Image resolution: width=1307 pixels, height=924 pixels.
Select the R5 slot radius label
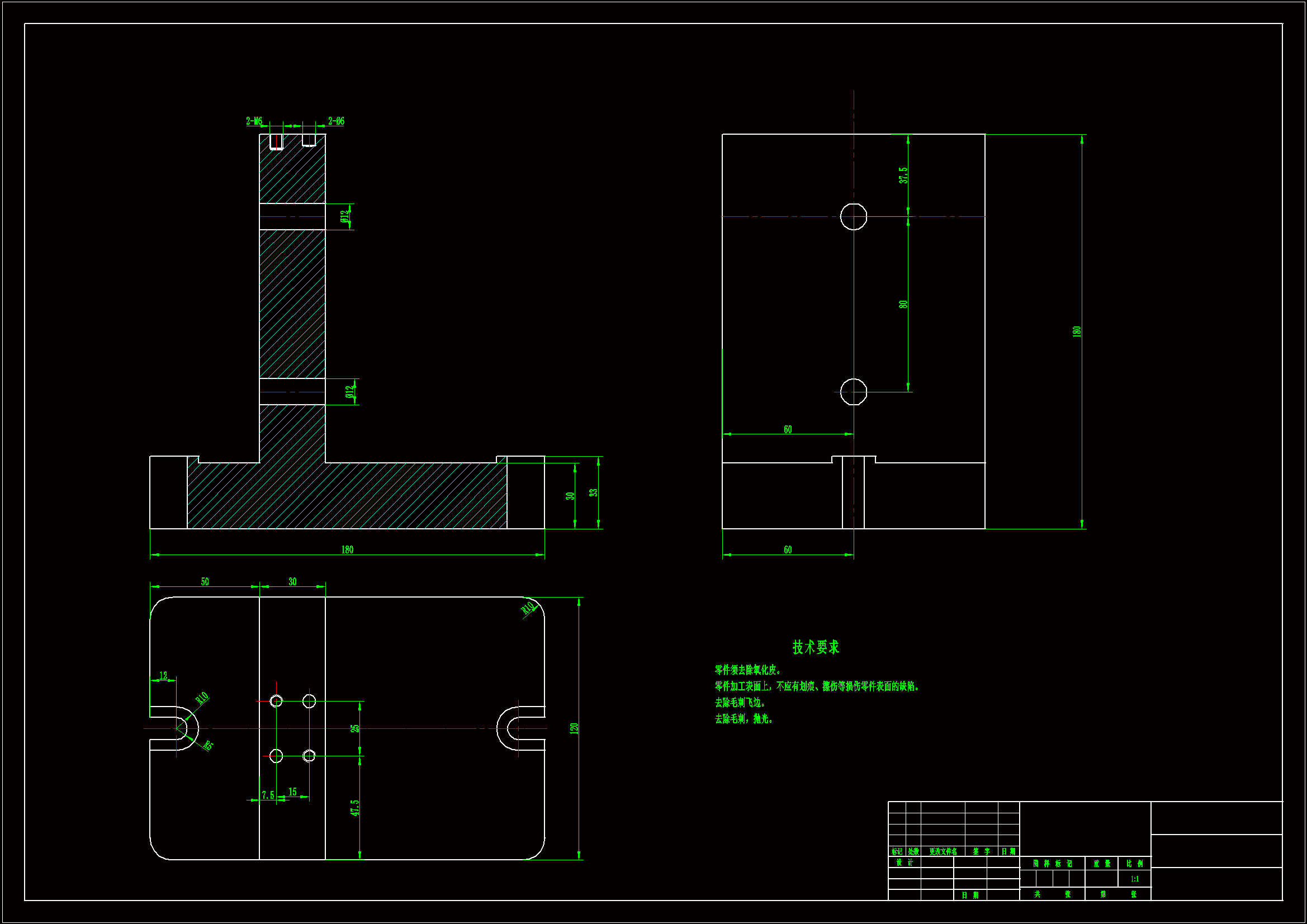point(209,745)
